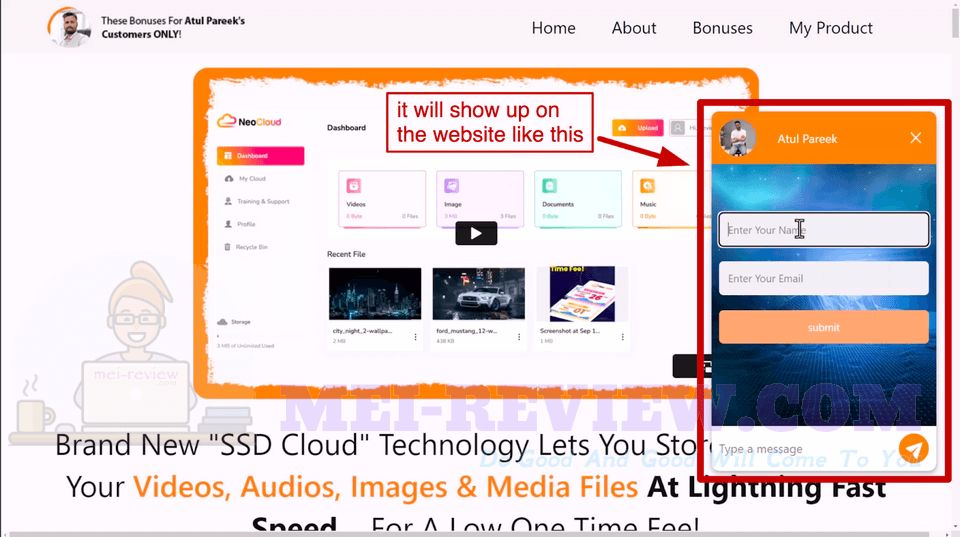The width and height of the screenshot is (960, 537).
Task: Focus the Enter Your Email field
Action: point(823,279)
